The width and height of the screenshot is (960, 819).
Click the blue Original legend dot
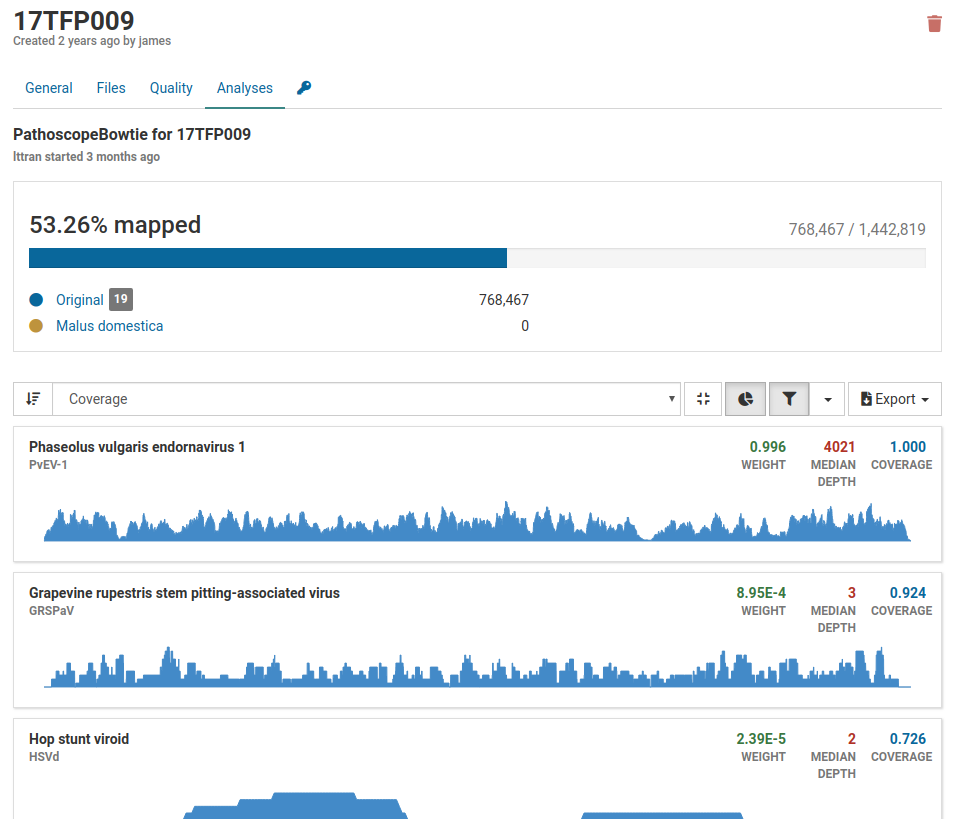click(37, 300)
